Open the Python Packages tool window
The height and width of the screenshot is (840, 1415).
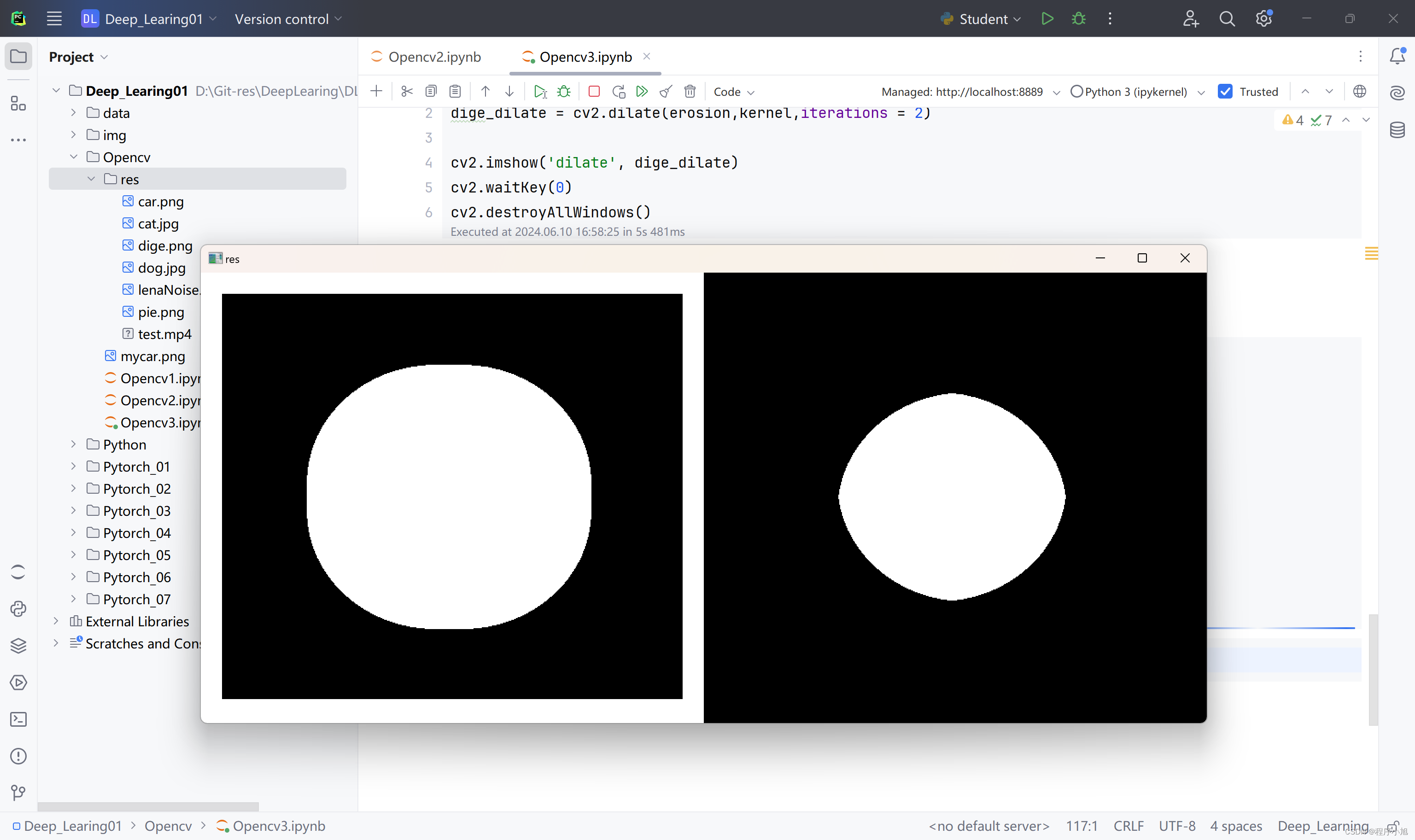click(x=18, y=645)
